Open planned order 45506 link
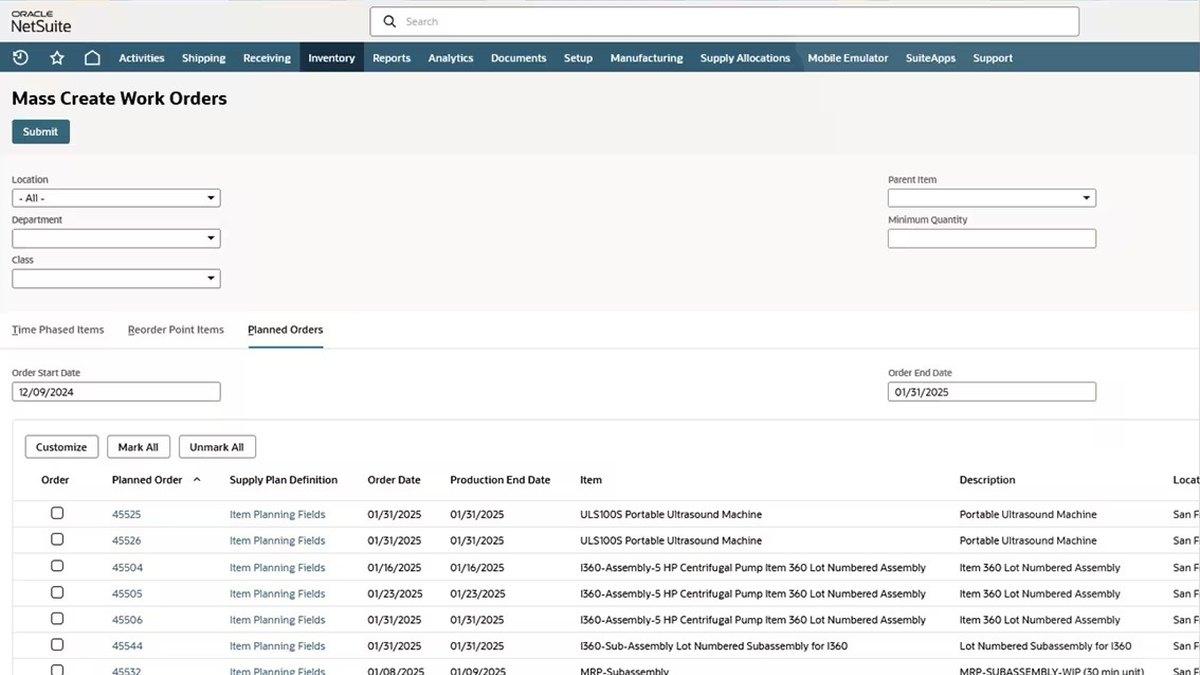The image size is (1200, 675). pos(126,620)
